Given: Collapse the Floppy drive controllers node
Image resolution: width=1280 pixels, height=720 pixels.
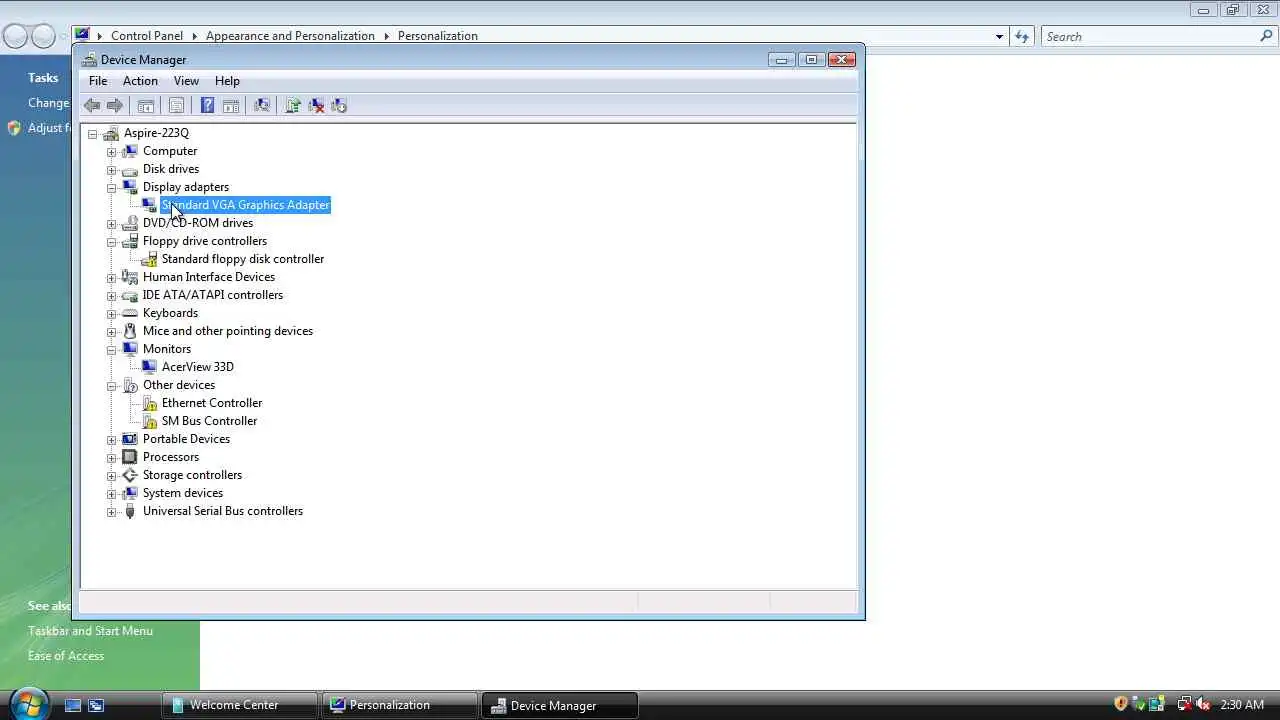Looking at the screenshot, I should point(112,241).
